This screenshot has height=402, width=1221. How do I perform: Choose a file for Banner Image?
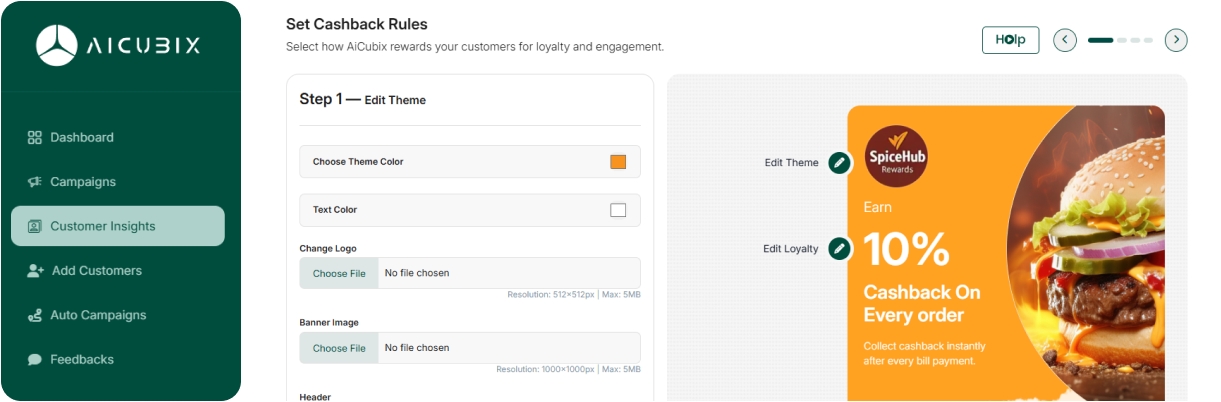coord(339,348)
